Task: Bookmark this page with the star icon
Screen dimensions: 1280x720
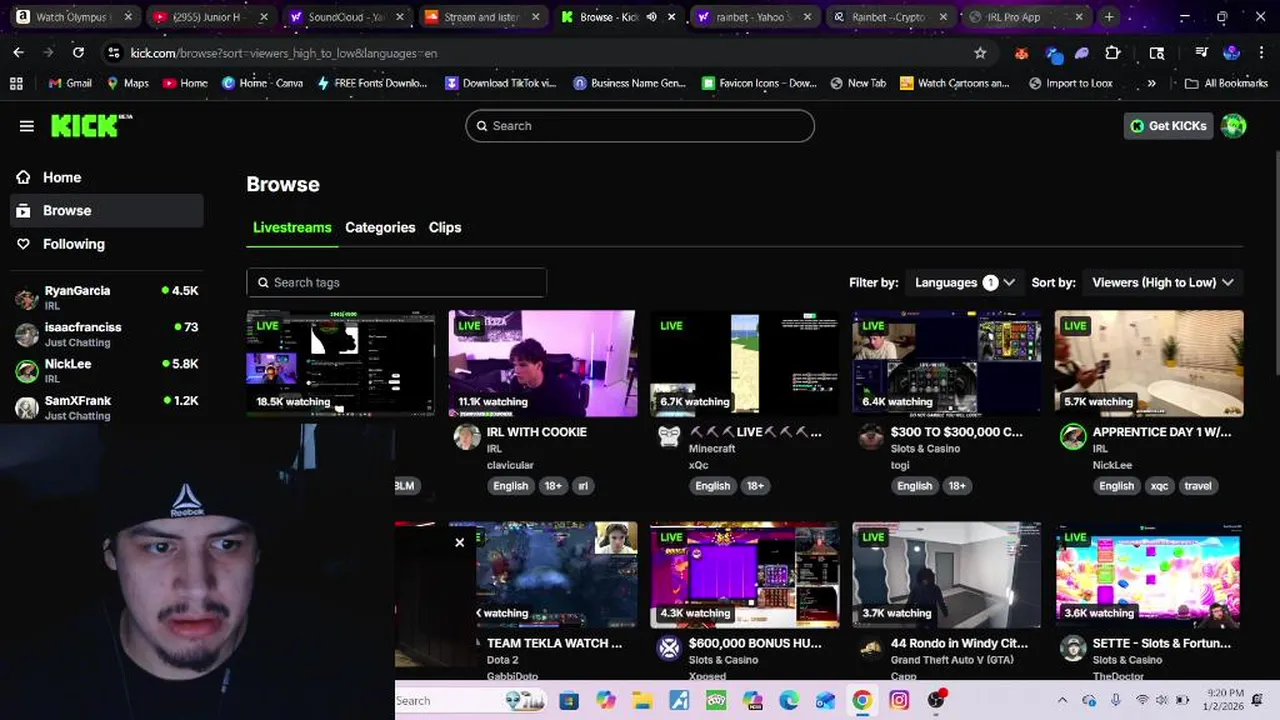Action: pos(980,53)
